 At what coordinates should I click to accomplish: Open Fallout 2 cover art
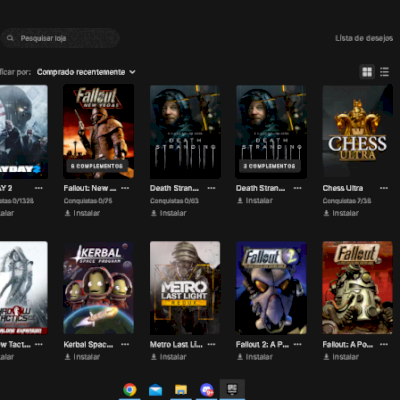271,288
